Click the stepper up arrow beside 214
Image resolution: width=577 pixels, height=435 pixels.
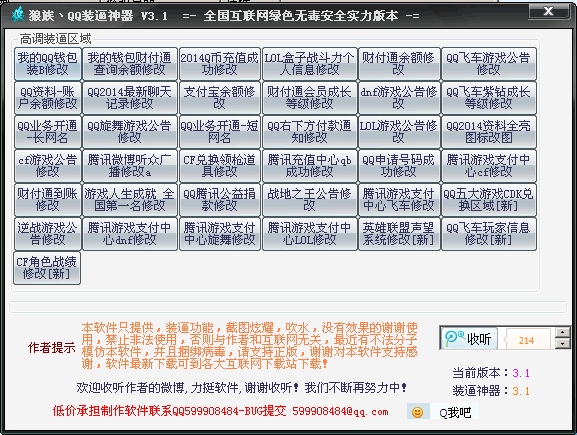[x=563, y=332]
